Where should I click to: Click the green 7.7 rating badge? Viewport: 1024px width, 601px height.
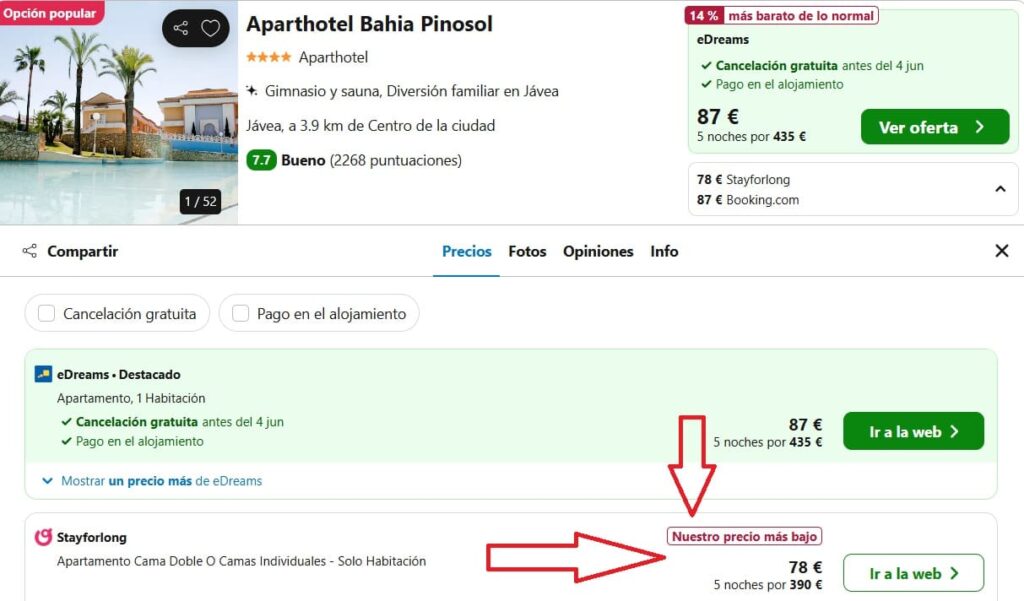coord(261,160)
